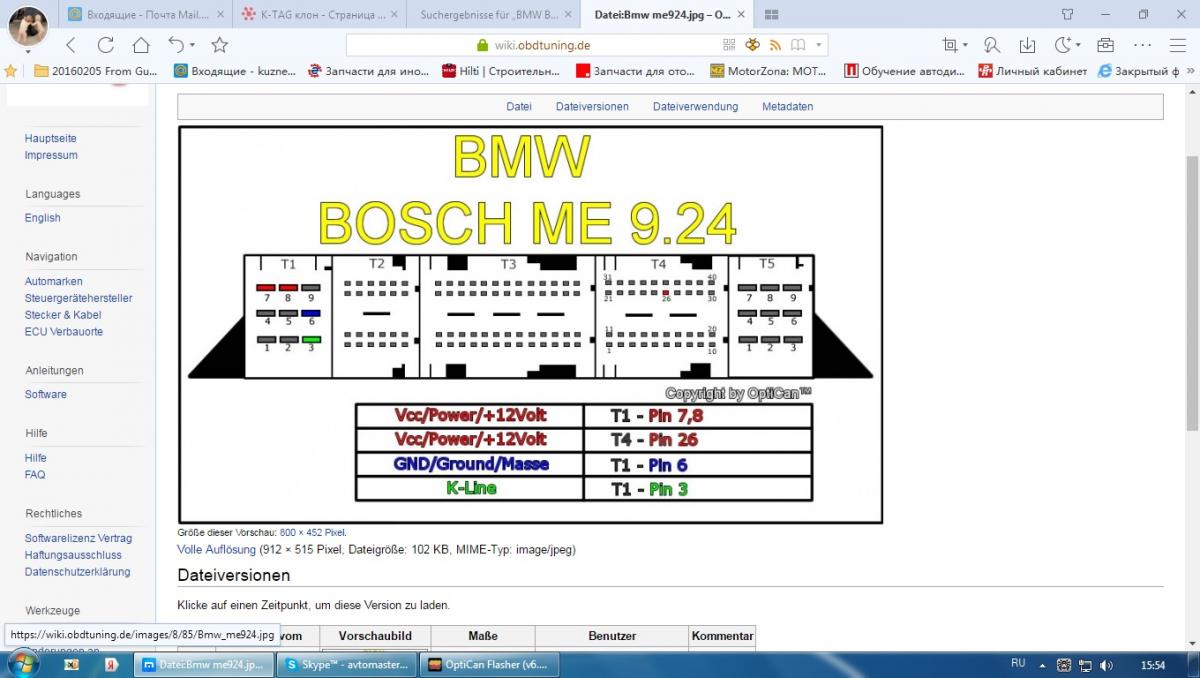The width and height of the screenshot is (1200, 678).
Task: Open the Hilti Строительн... bookmark
Action: (499, 71)
